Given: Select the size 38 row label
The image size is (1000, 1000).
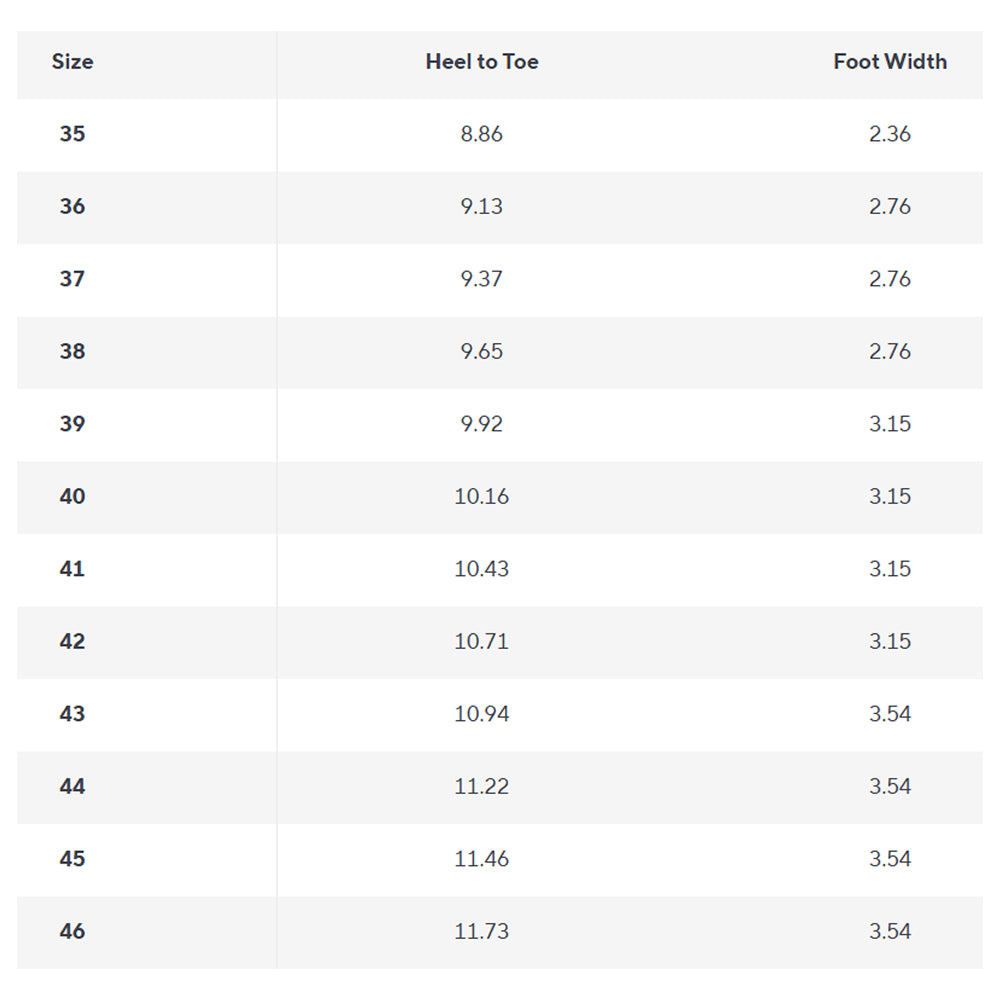Looking at the screenshot, I should pyautogui.click(x=72, y=351).
